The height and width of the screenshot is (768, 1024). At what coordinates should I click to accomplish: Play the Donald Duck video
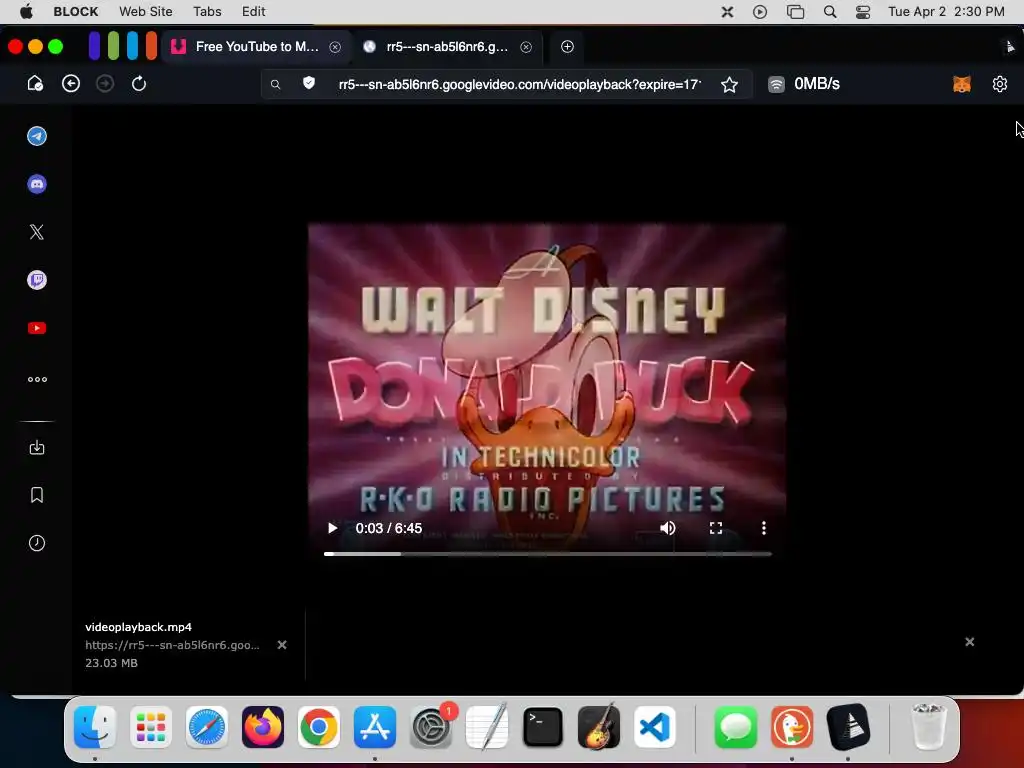tap(332, 528)
